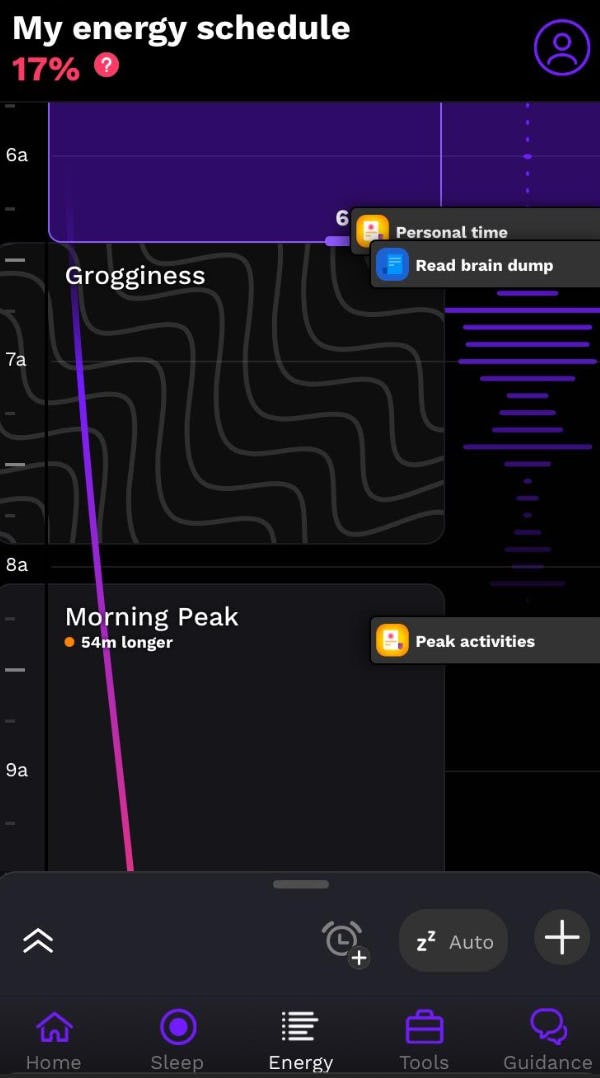This screenshot has width=600, height=1078.
Task: Select the alarm clock add icon
Action: 344,941
